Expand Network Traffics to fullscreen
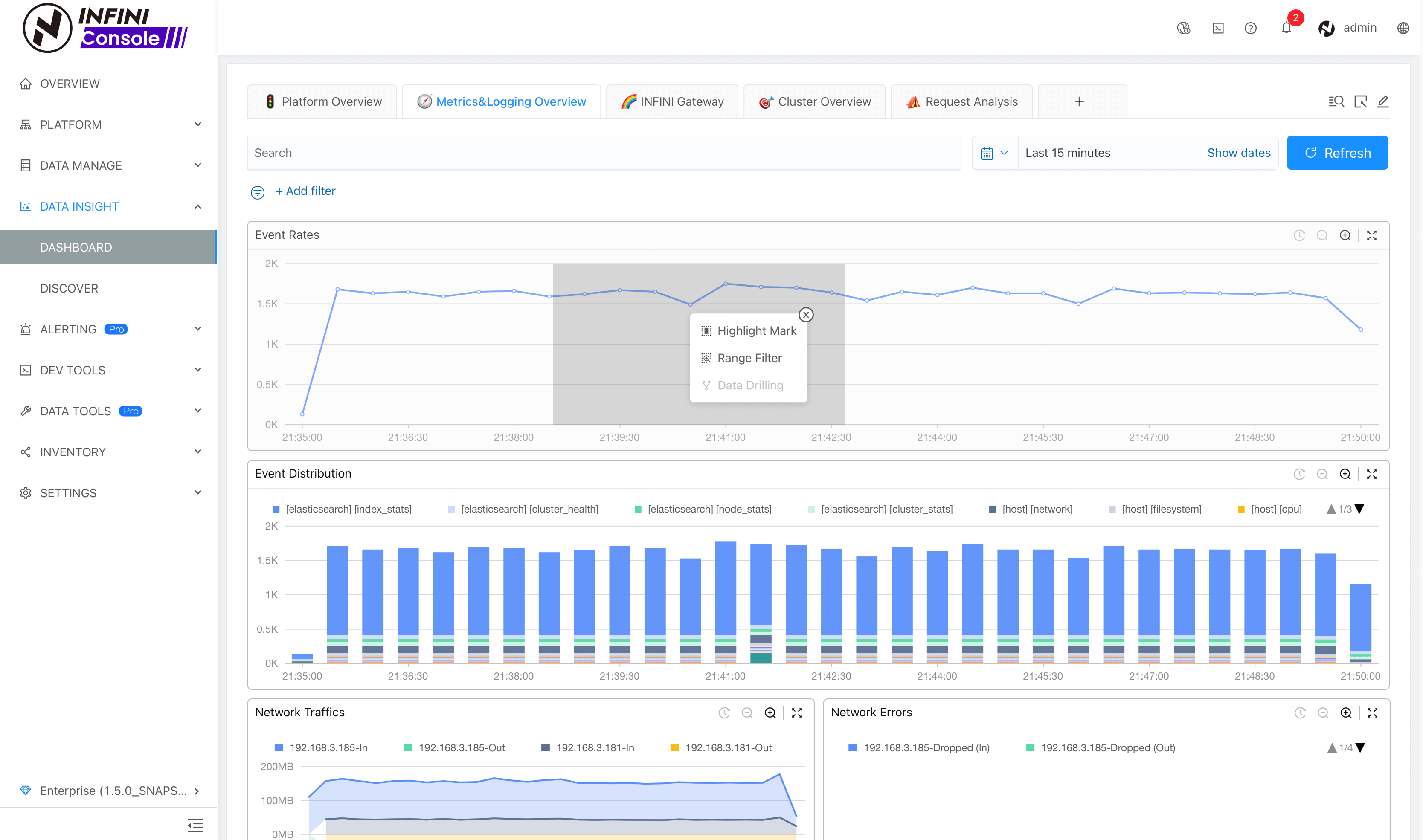The image size is (1423, 840). (797, 713)
